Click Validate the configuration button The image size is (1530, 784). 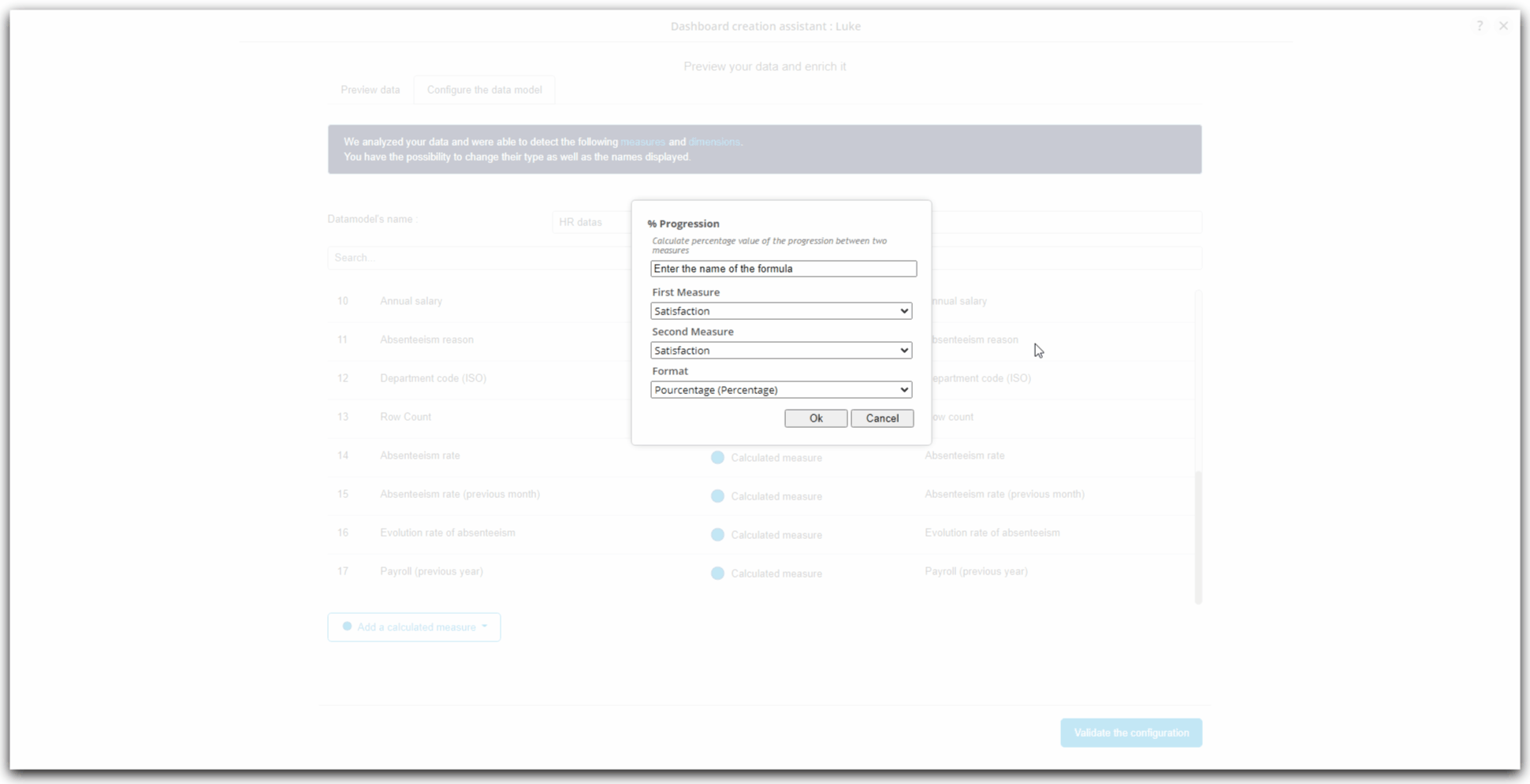[1131, 733]
